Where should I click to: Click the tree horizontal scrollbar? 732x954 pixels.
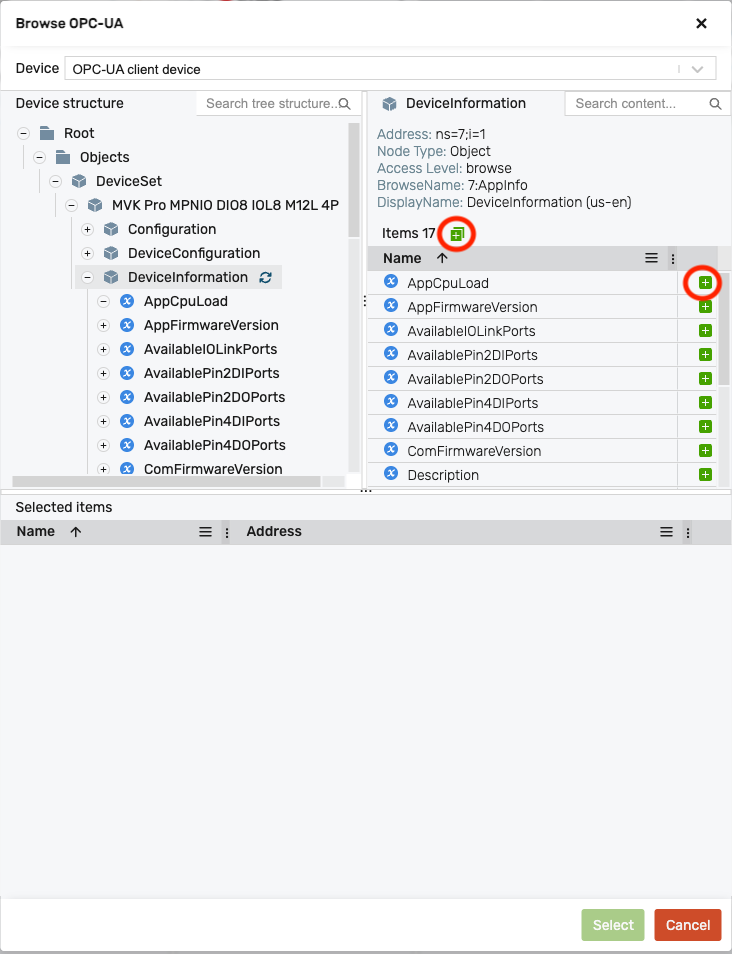click(x=166, y=481)
